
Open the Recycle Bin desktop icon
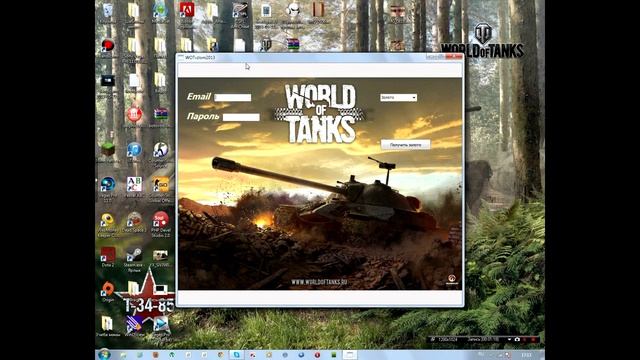click(108, 10)
